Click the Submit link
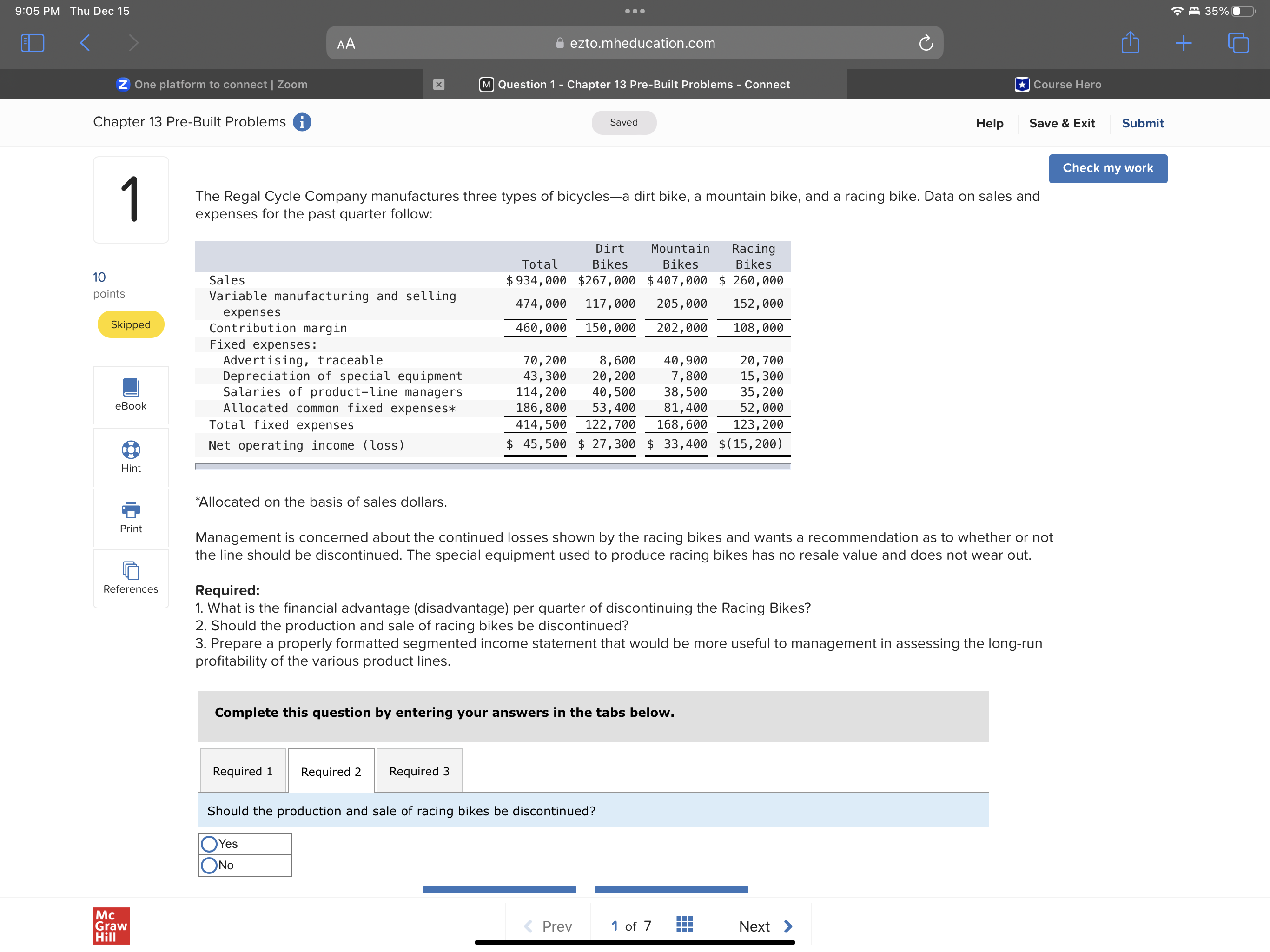This screenshot has height=952, width=1270. point(1142,123)
